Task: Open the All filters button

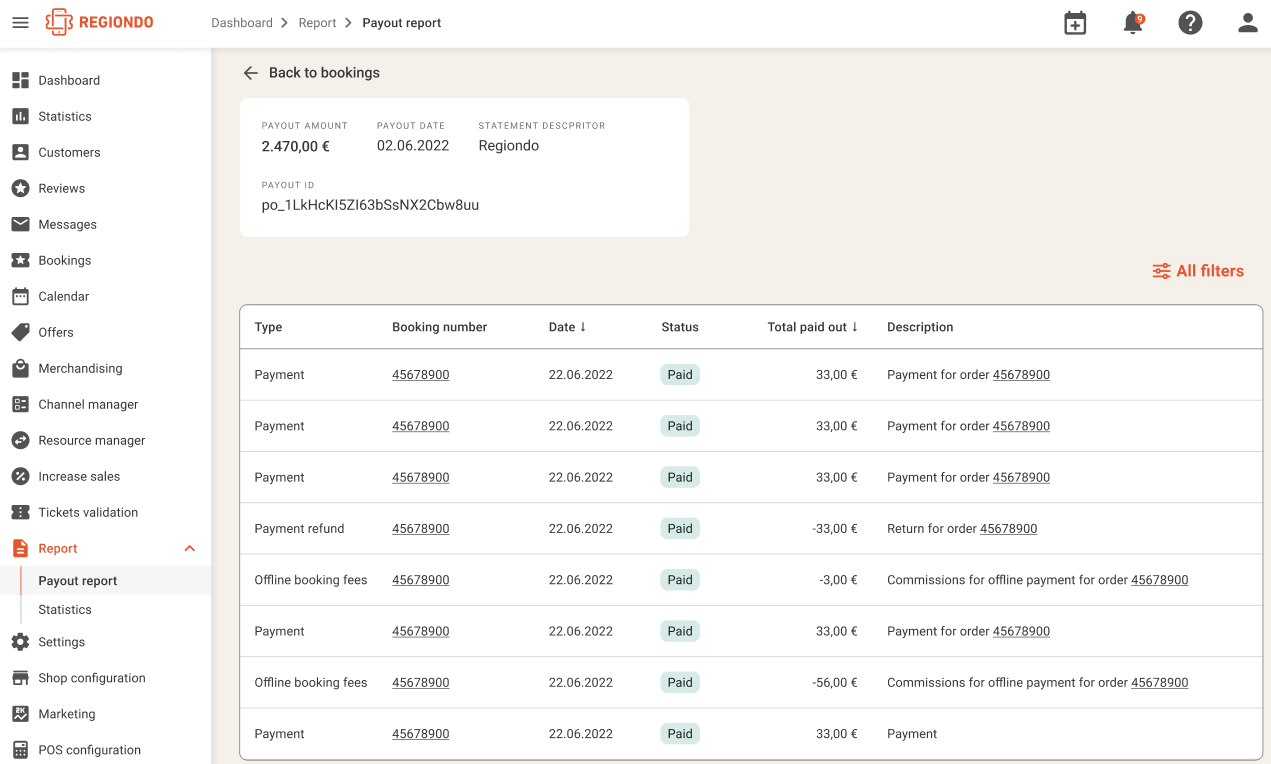Action: pyautogui.click(x=1198, y=271)
